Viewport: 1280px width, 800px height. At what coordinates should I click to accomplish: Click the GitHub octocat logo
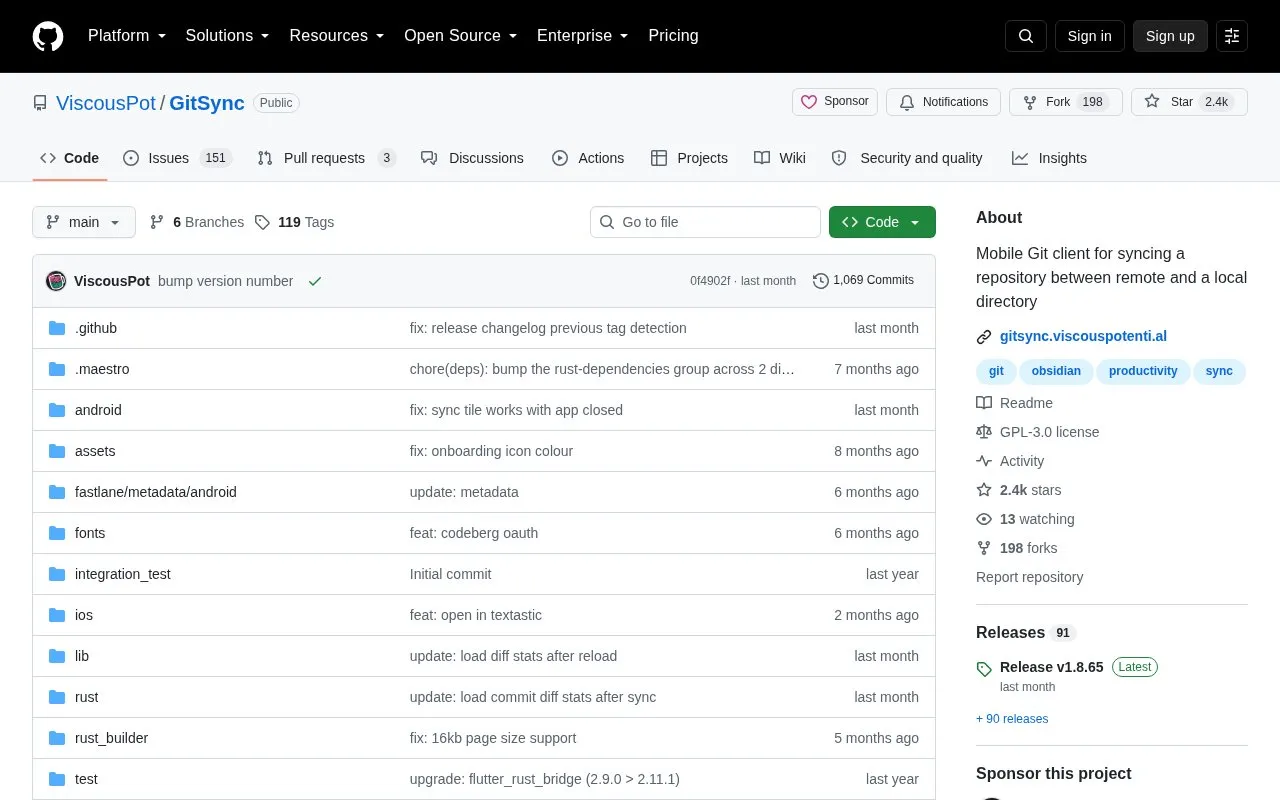click(x=48, y=36)
